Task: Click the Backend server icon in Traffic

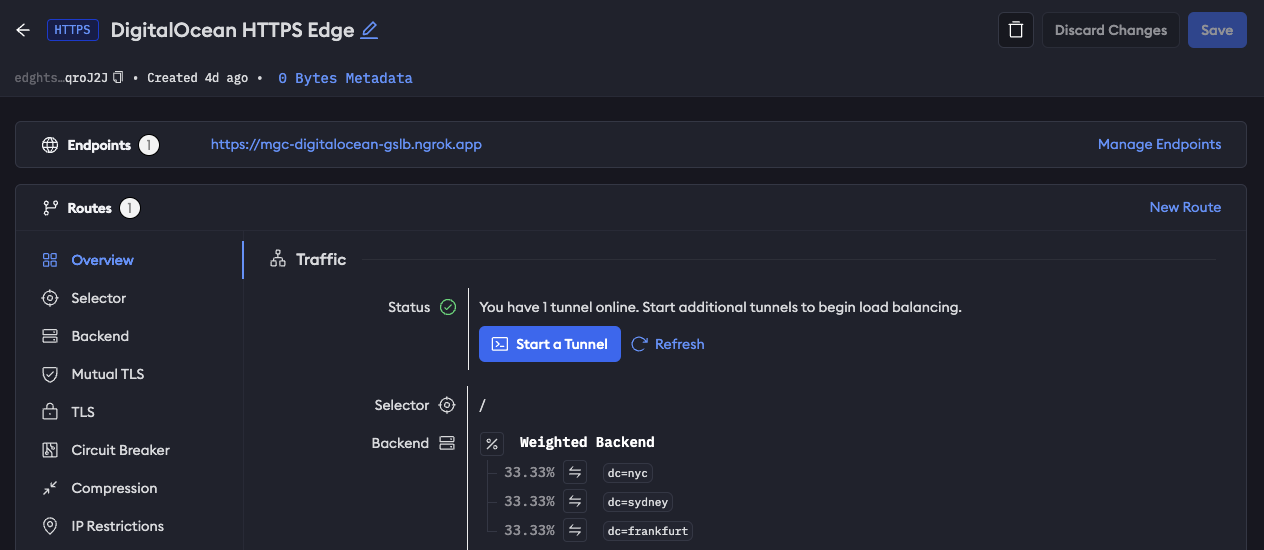Action: [x=447, y=443]
